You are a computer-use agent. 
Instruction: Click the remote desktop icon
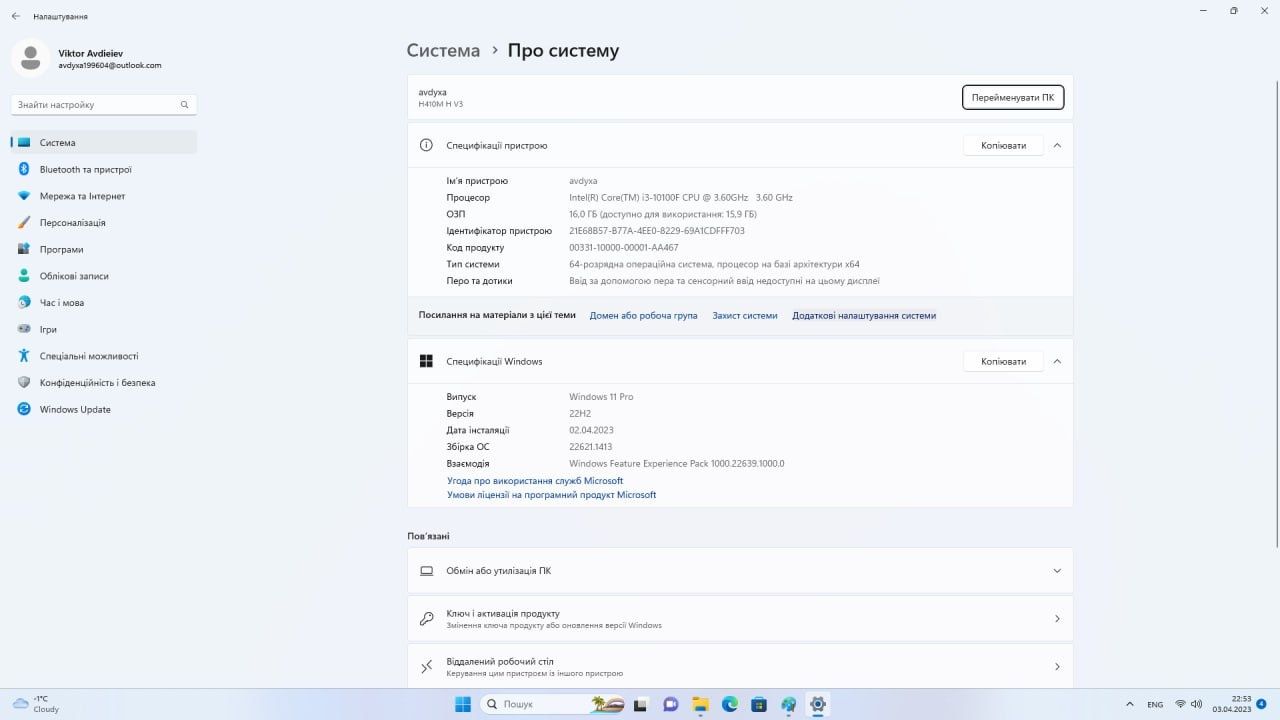coord(427,666)
